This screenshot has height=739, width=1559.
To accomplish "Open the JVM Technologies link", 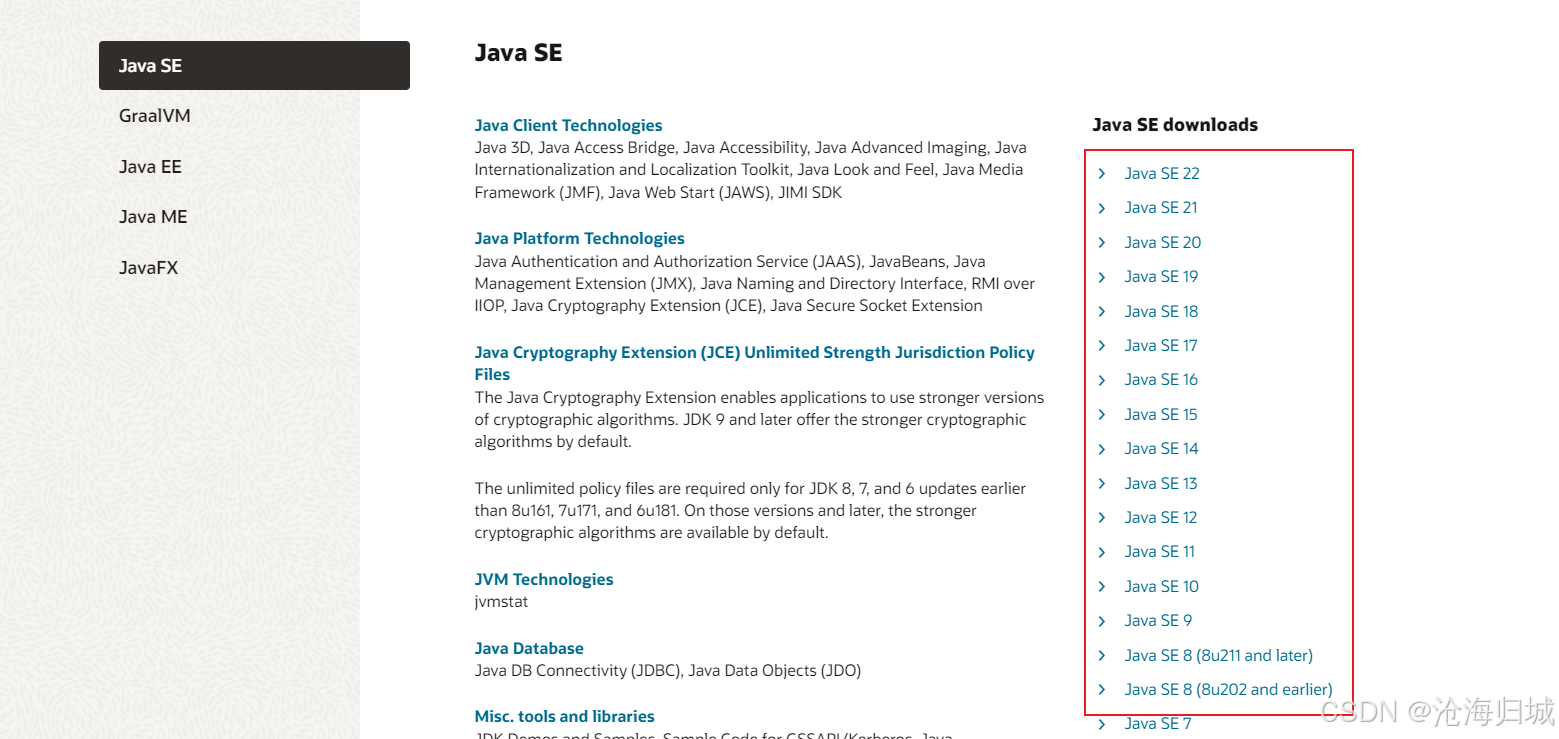I will point(544,579).
